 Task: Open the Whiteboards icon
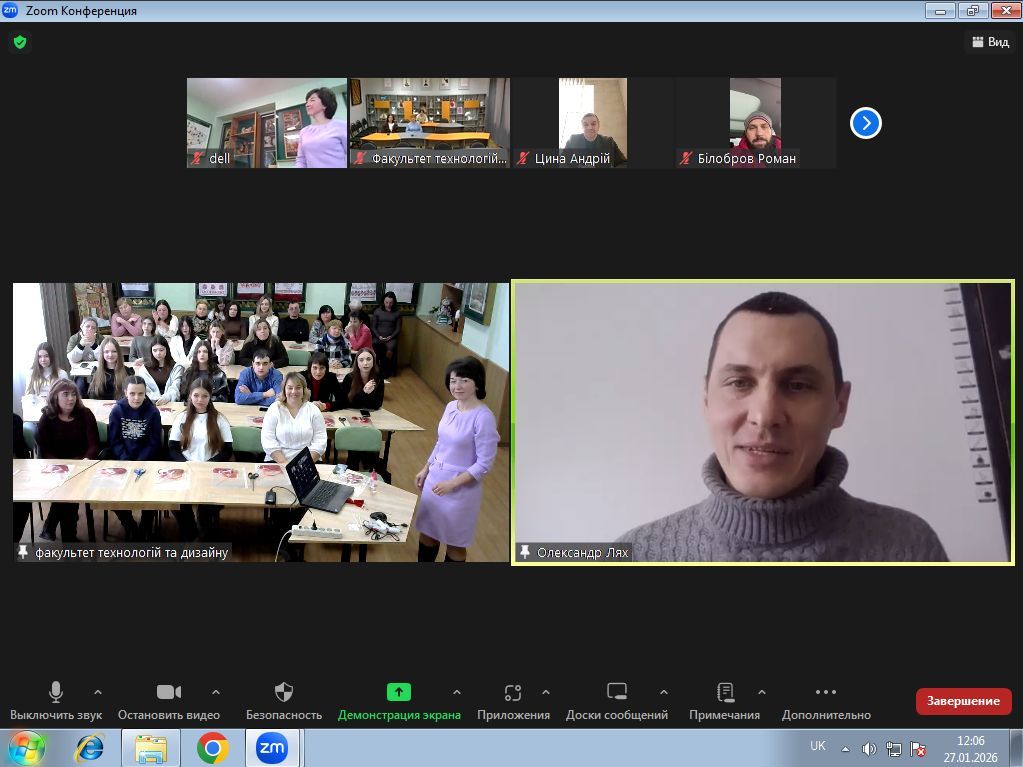tap(617, 692)
